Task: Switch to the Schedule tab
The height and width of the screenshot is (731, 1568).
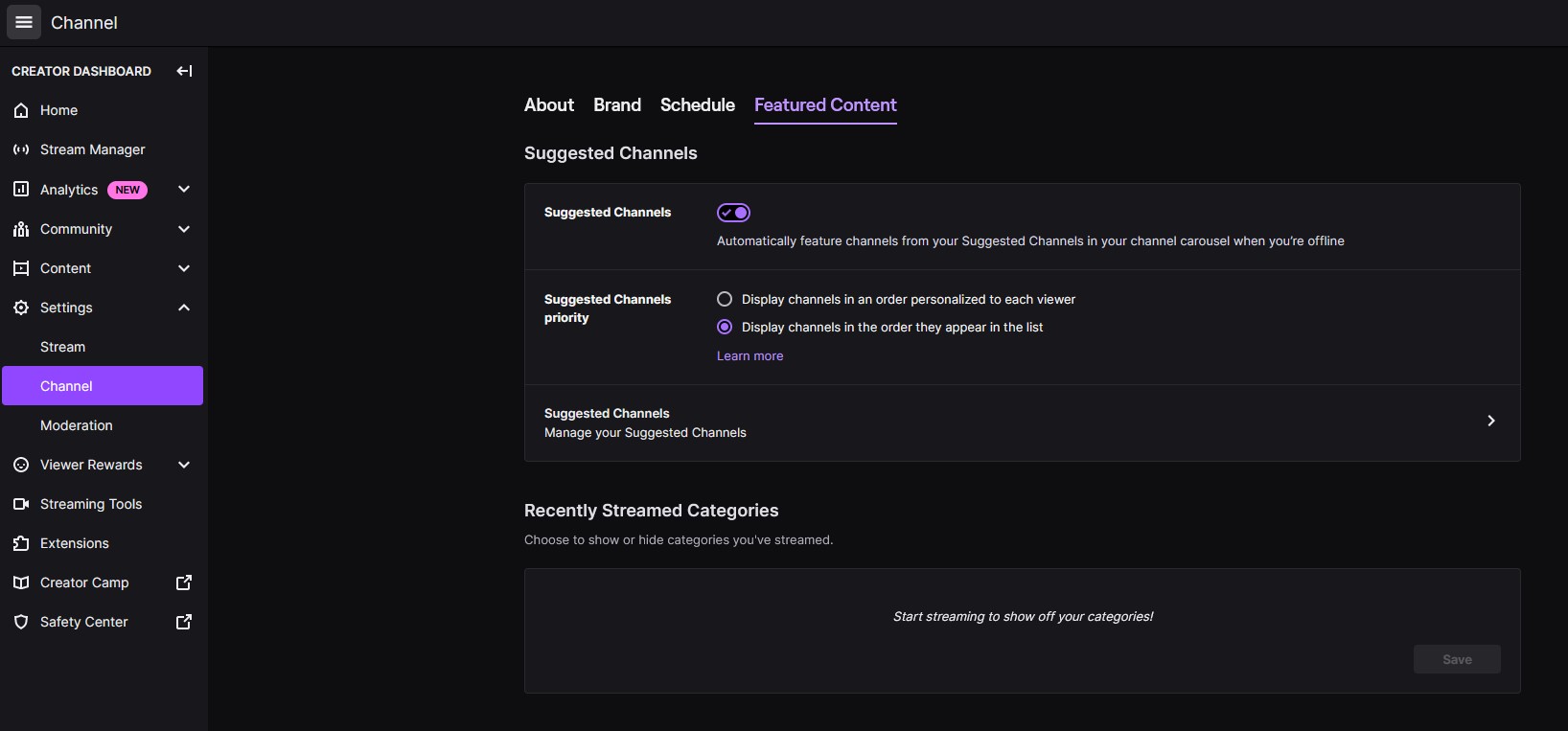Action: (x=698, y=105)
